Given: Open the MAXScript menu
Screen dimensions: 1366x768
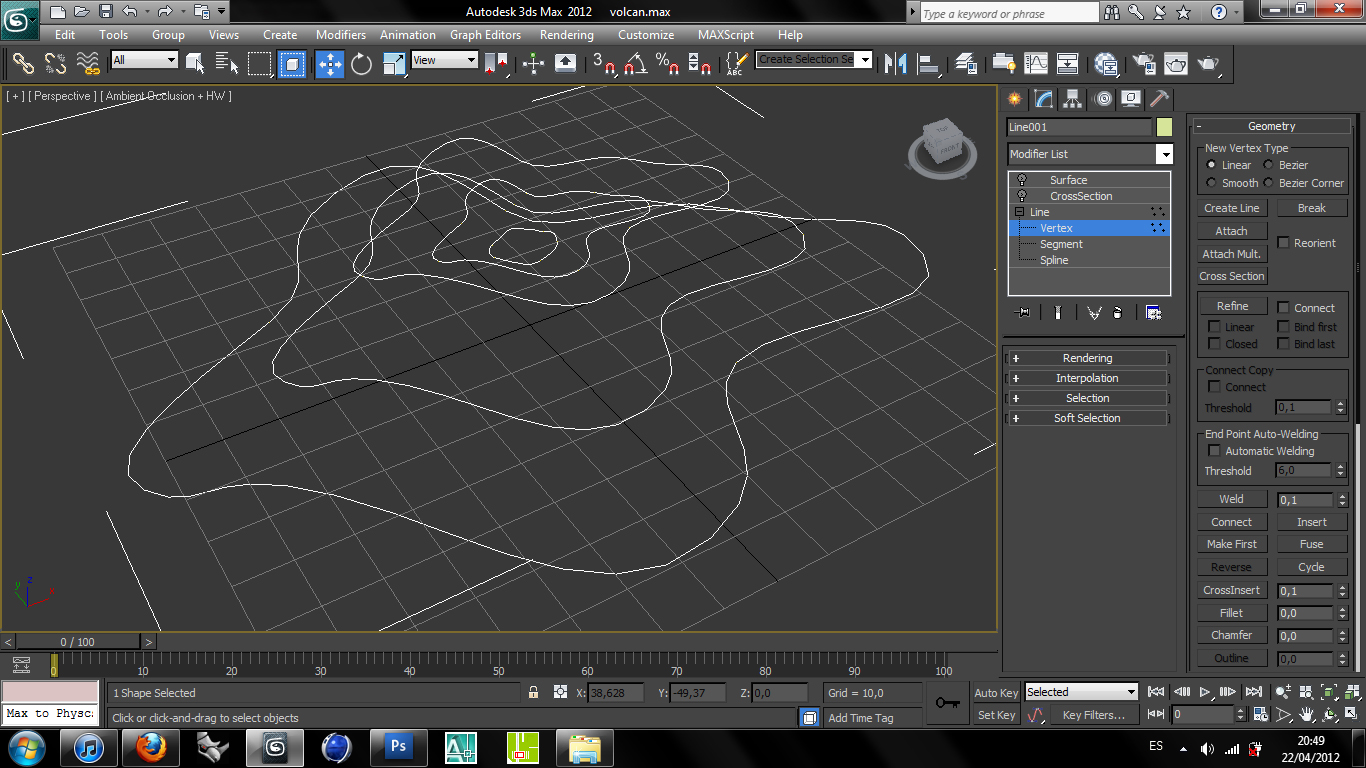Looking at the screenshot, I should click(725, 34).
